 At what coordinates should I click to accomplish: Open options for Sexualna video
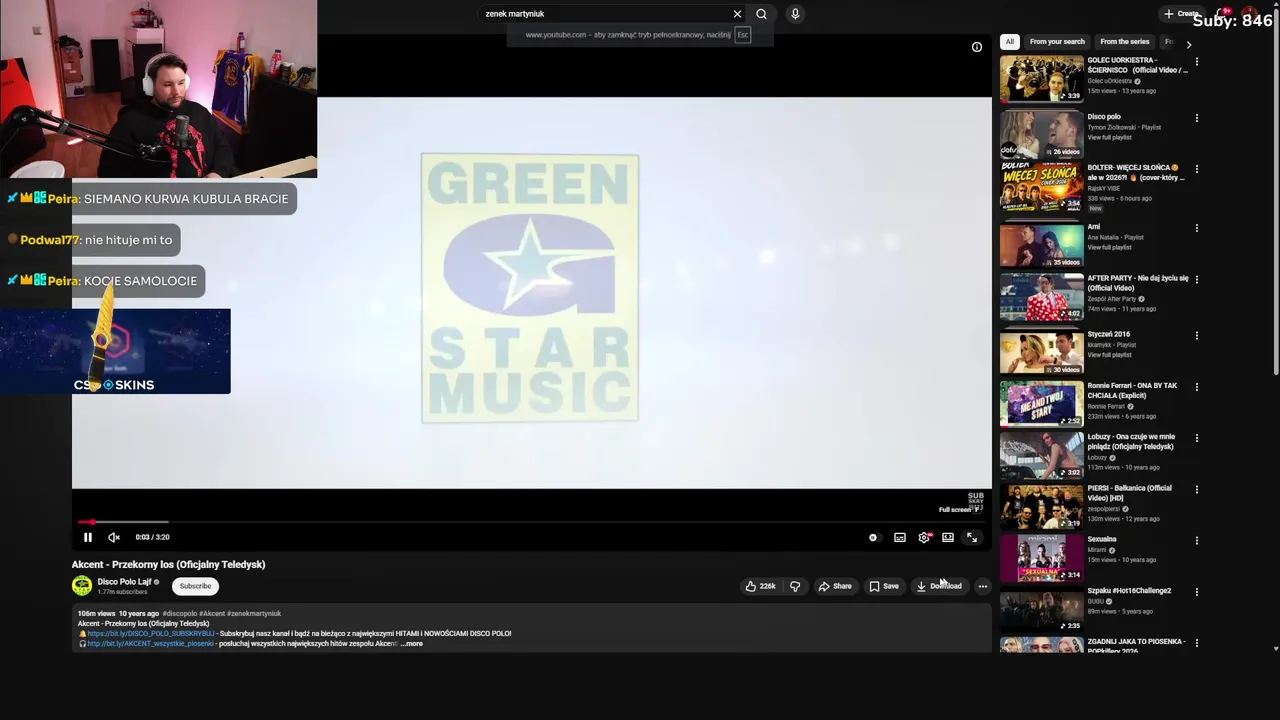tap(1197, 541)
